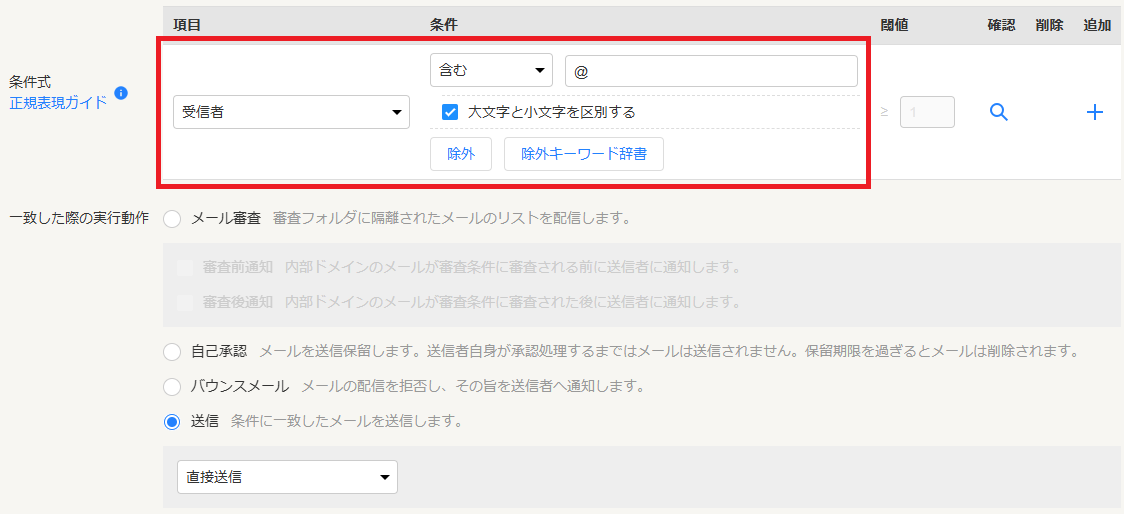Select the メール審査 radio button
1124x514 pixels.
pos(172,219)
